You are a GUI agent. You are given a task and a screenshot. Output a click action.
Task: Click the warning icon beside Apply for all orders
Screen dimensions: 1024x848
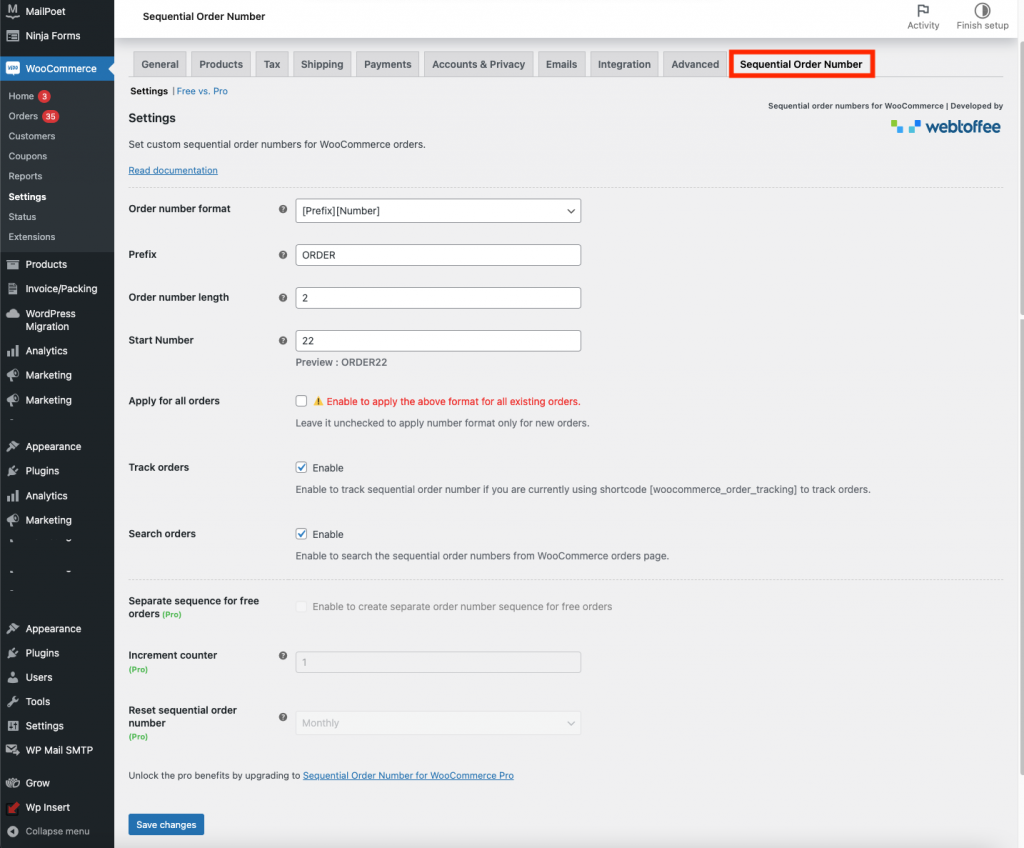(x=318, y=401)
